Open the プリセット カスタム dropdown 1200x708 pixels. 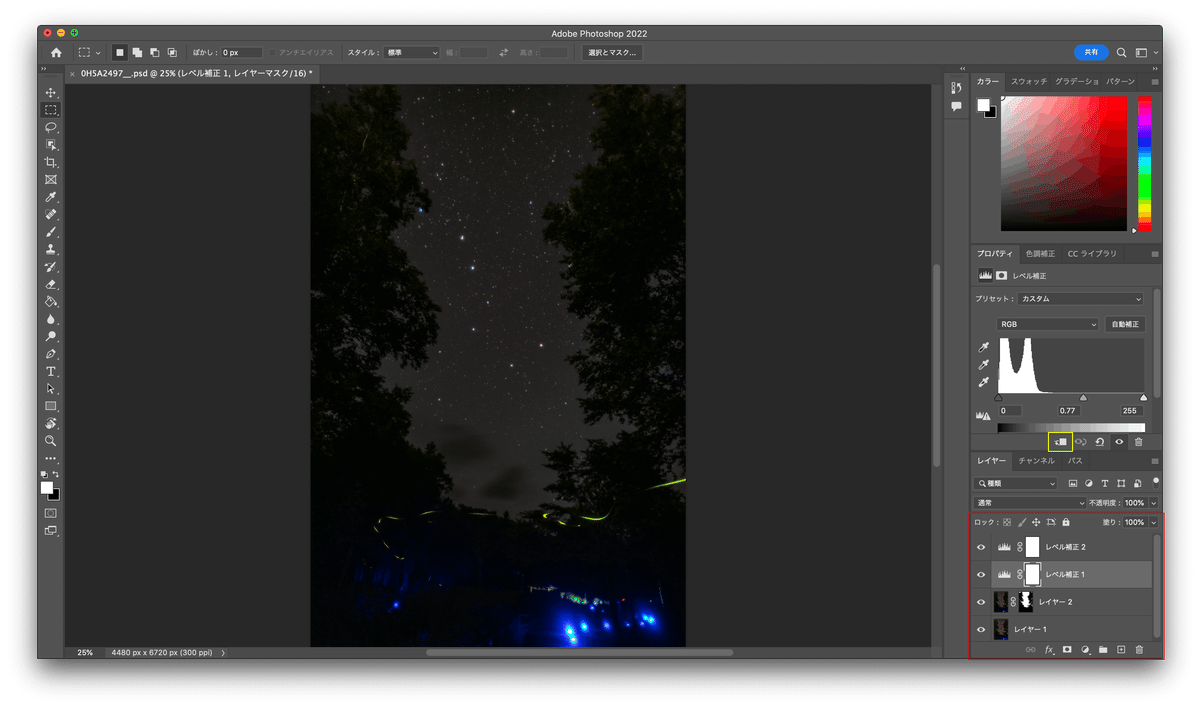[1080, 299]
